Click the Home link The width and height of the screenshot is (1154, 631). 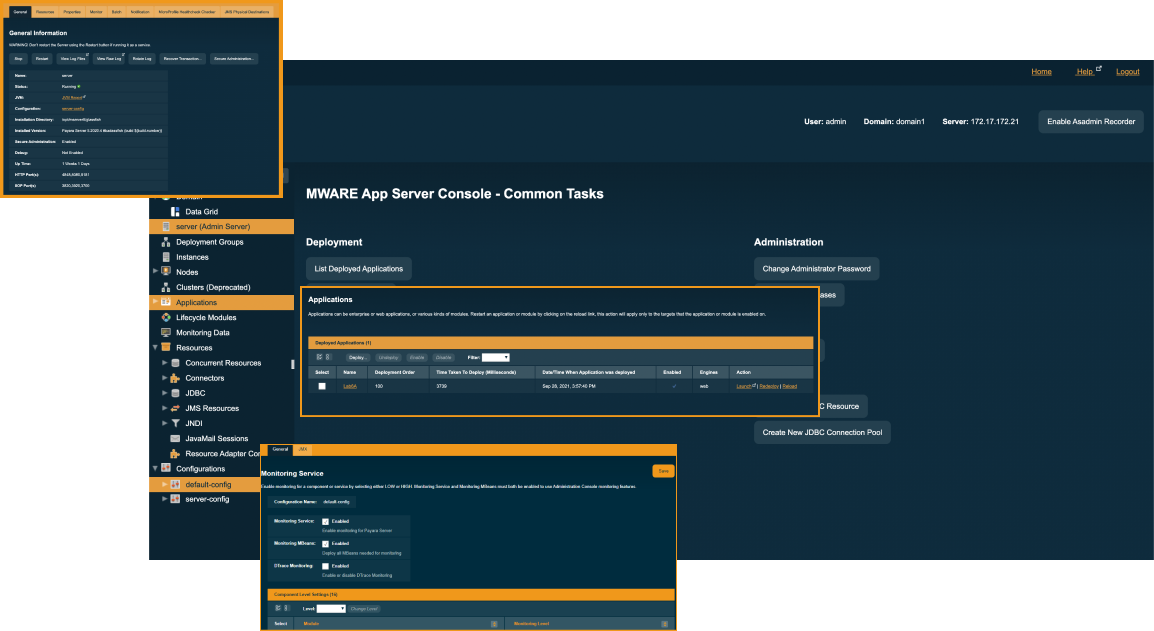(1041, 71)
